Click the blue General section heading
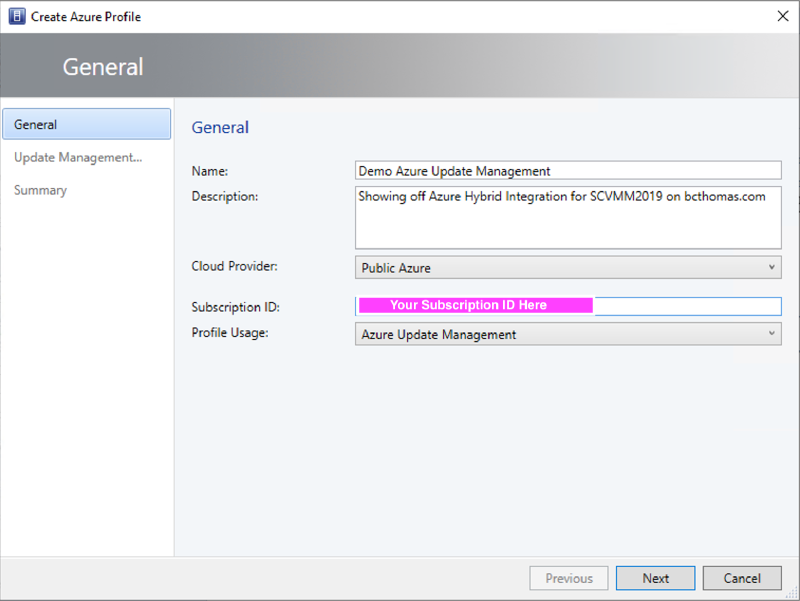The width and height of the screenshot is (800, 601). click(220, 127)
